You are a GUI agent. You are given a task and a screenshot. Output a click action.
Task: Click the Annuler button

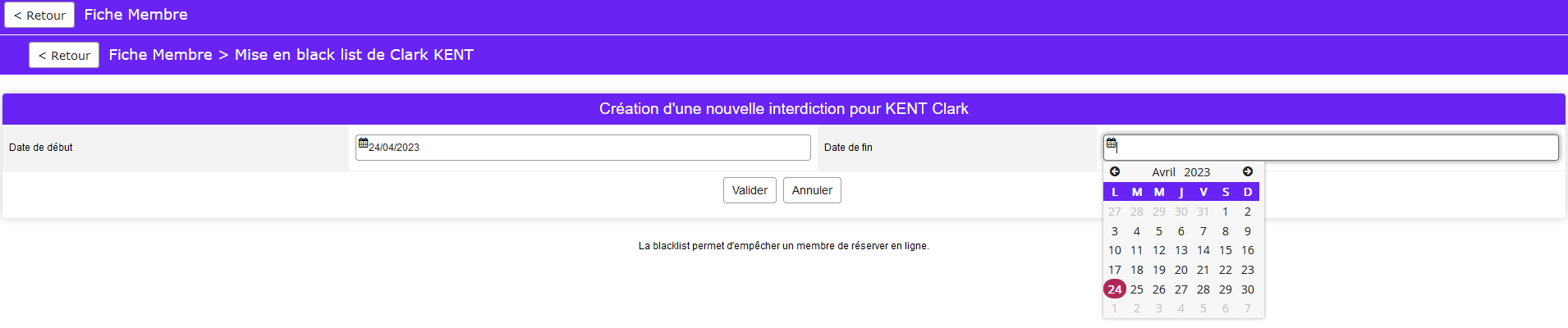pos(812,190)
